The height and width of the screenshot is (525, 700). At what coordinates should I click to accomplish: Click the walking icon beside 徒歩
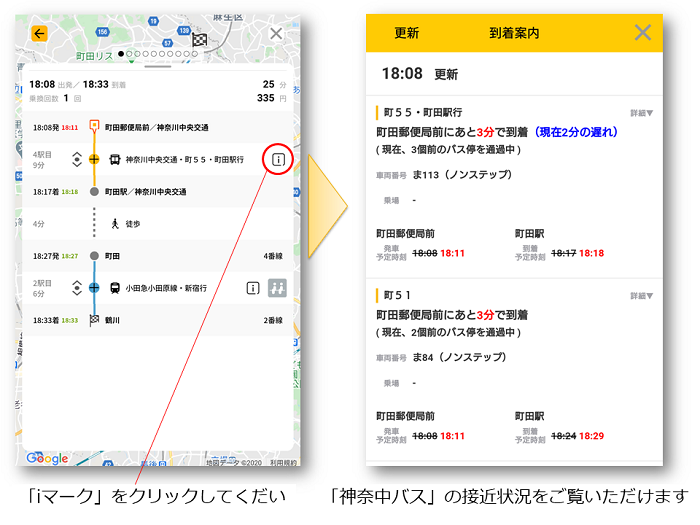tap(115, 224)
